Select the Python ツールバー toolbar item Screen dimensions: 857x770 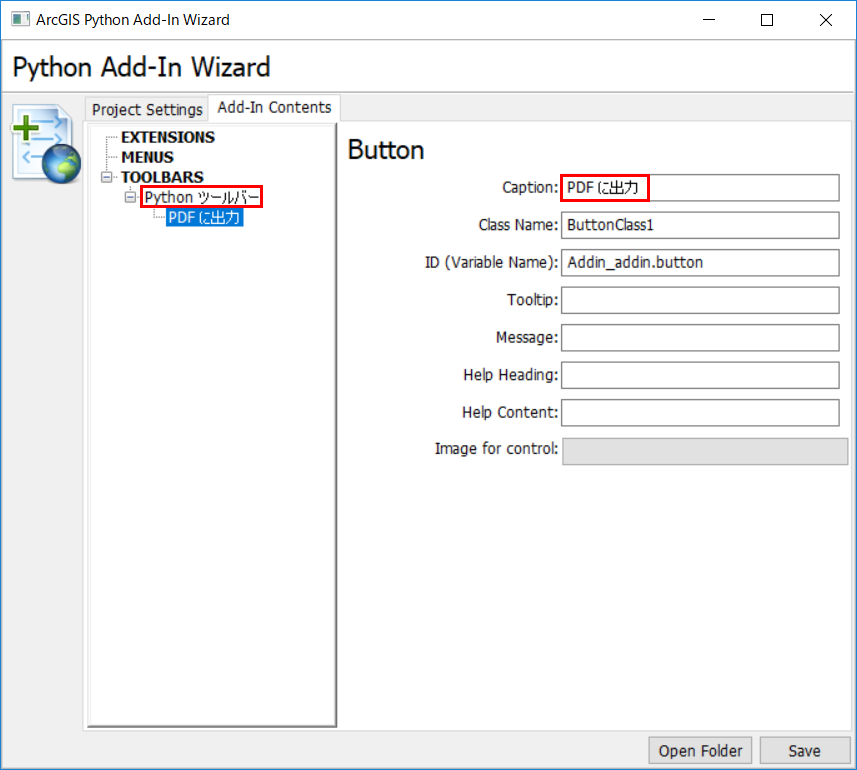[x=201, y=197]
